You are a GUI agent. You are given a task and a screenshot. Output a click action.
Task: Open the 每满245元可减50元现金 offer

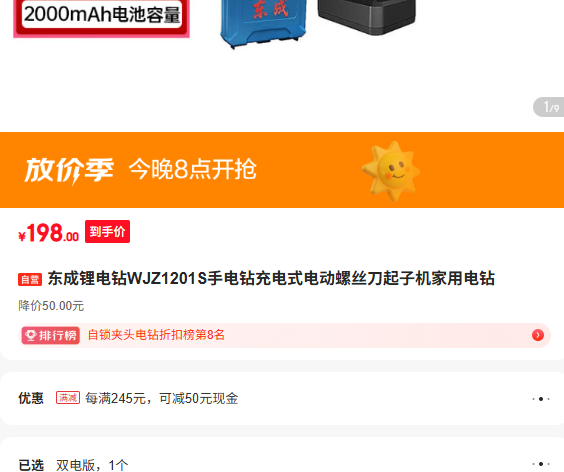point(162,399)
